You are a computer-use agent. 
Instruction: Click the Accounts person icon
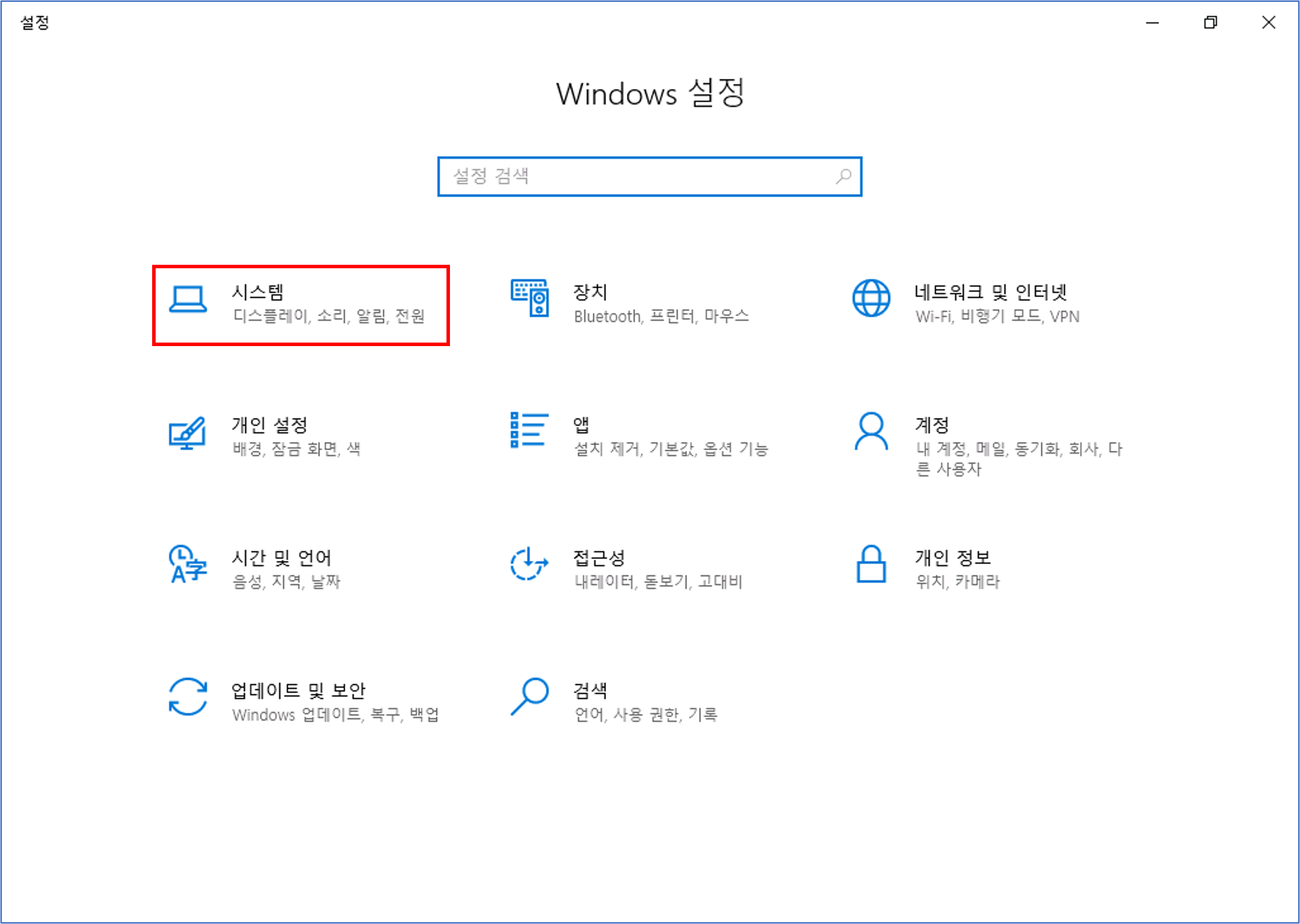[871, 431]
